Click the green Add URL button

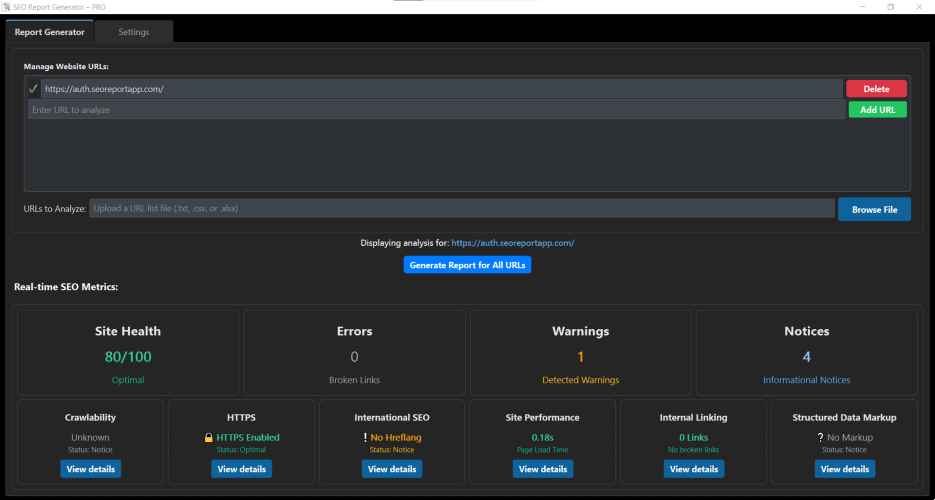(877, 110)
